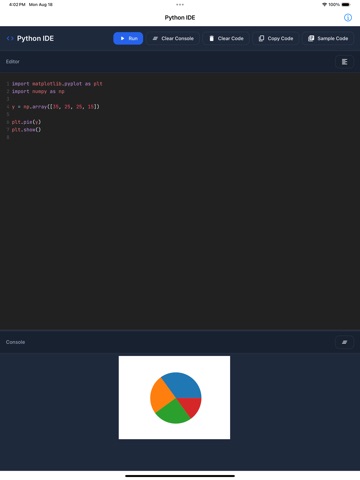Image resolution: width=360 pixels, height=480 pixels.
Task: Clear Code in the editor
Action: (226, 38)
